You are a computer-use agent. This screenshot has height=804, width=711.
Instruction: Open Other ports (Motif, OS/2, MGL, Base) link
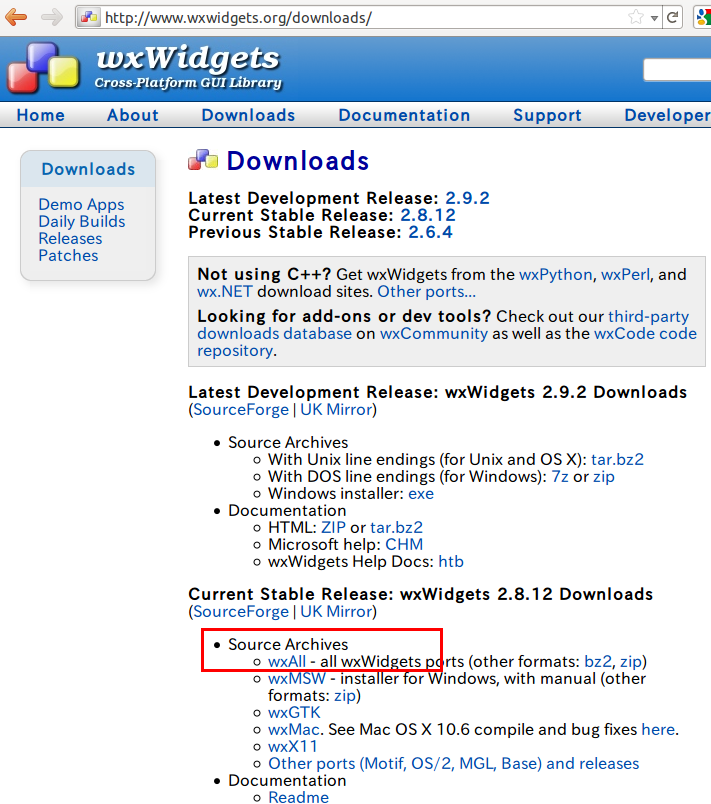point(454,763)
